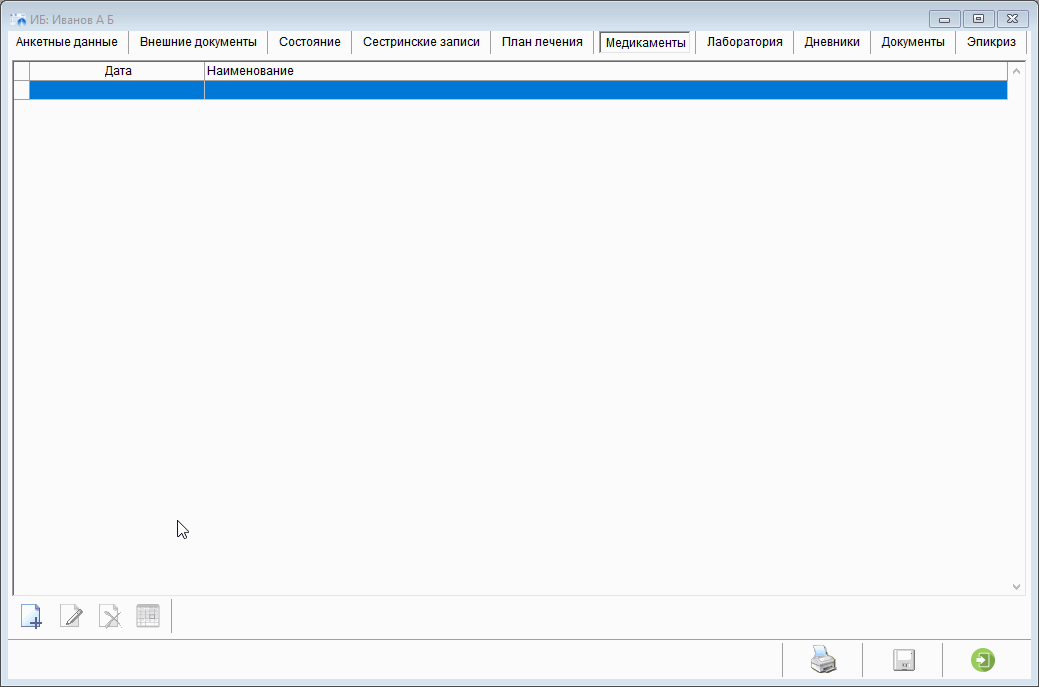Image resolution: width=1039 pixels, height=687 pixels.
Task: Open the Дневники tab
Action: coord(832,42)
